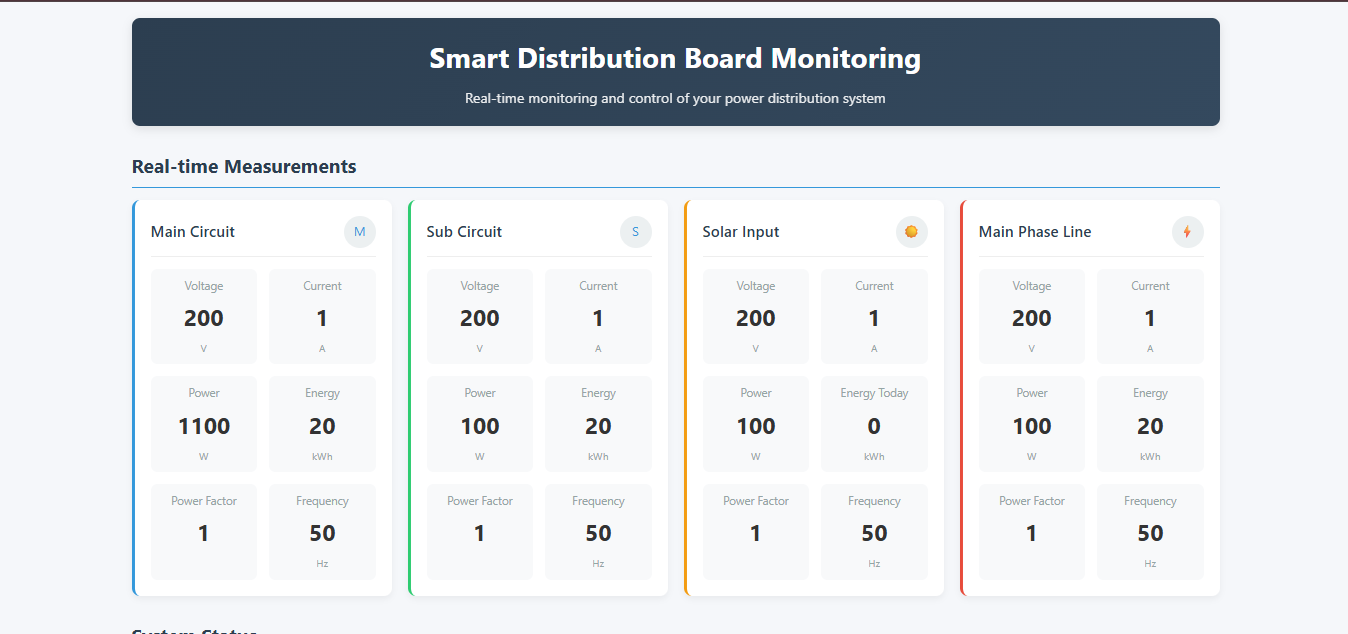Click the Sub Circuit Power Factor tile

[480, 531]
